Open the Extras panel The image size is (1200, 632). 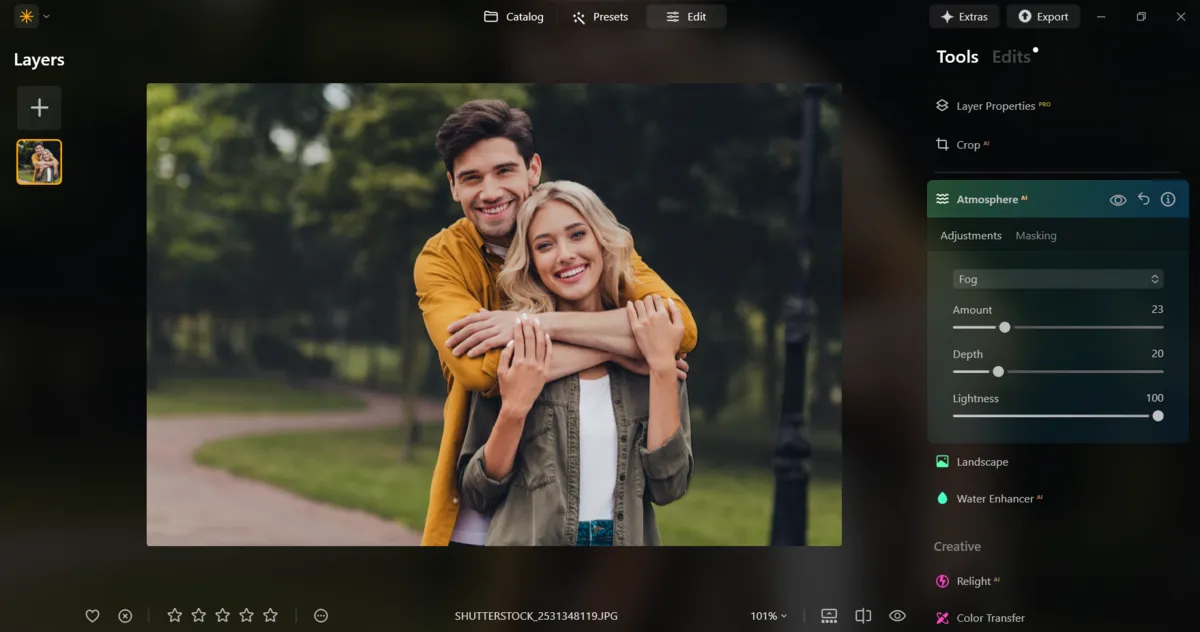point(963,16)
